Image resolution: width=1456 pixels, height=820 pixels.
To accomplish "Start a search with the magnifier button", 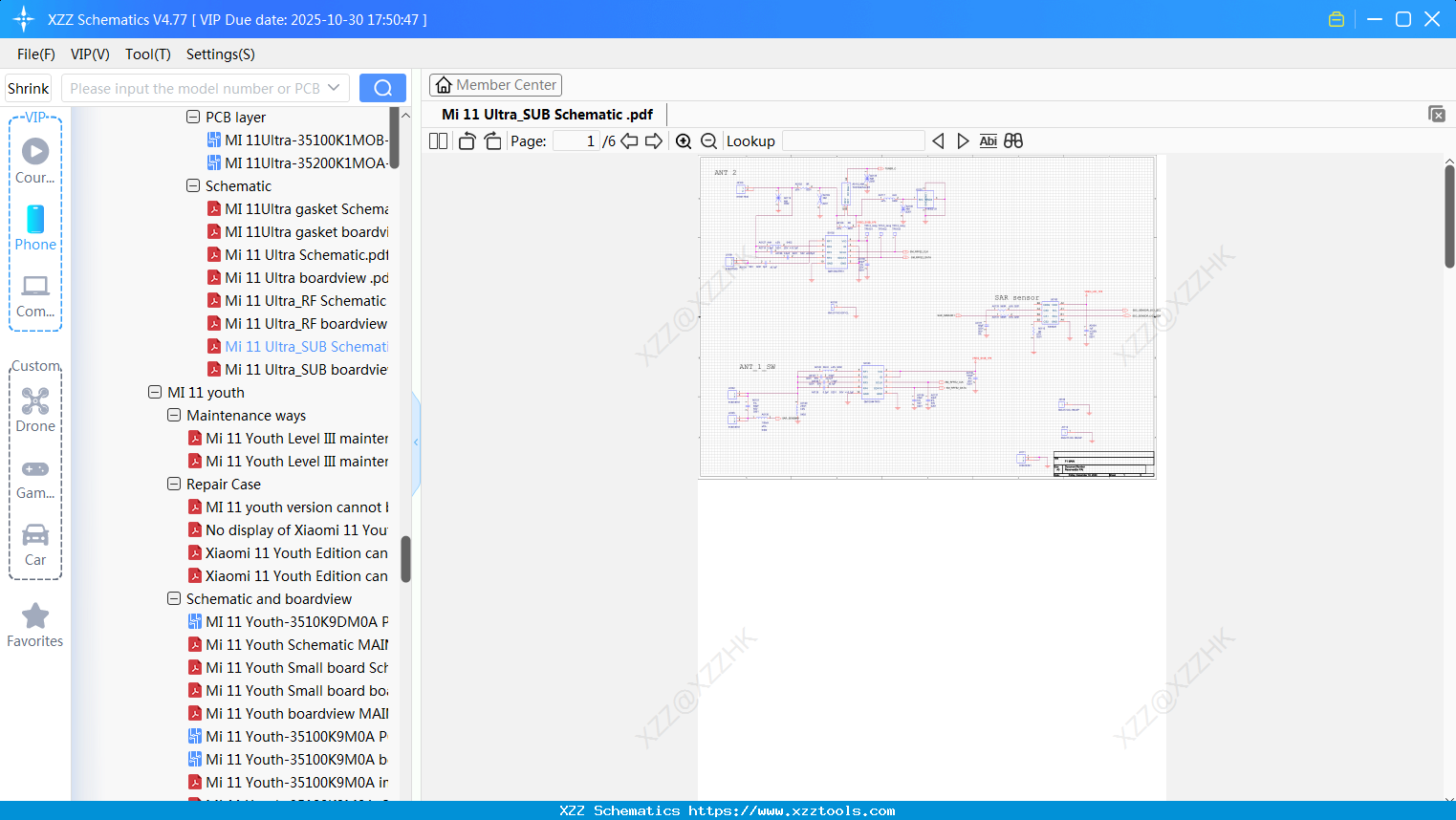I will point(381,87).
